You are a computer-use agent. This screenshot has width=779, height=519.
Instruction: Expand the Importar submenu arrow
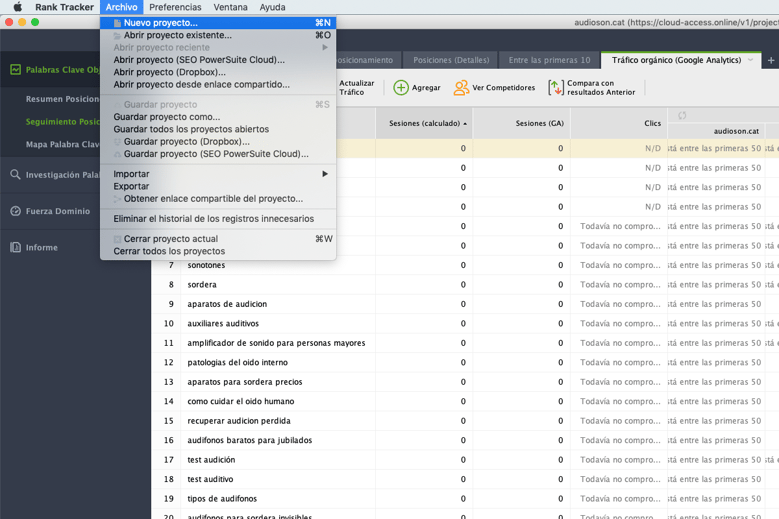325,174
